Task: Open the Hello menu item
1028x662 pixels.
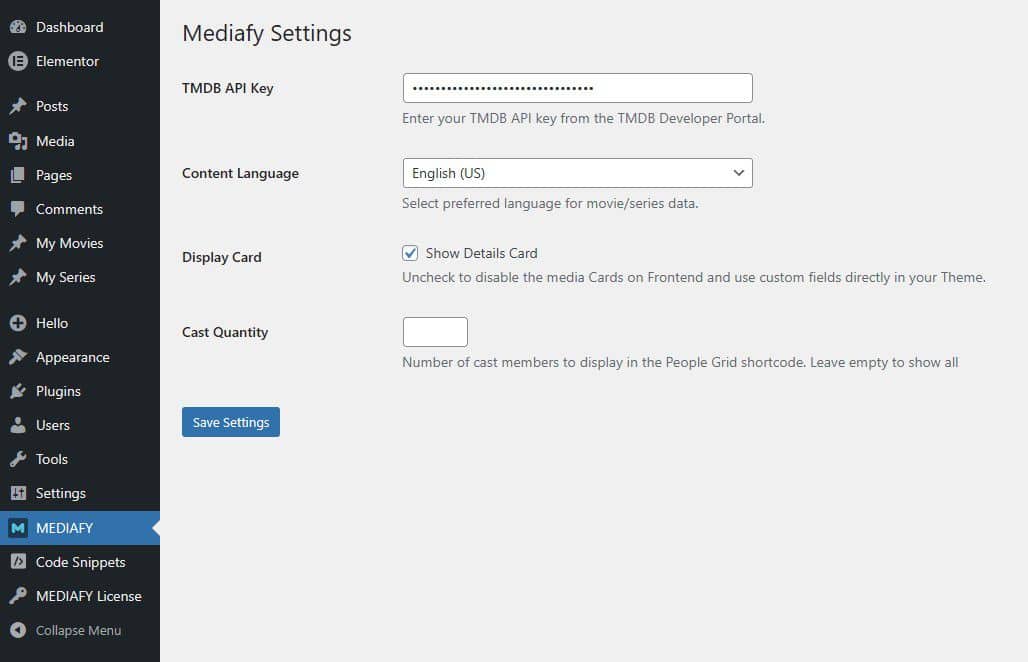Action: pyautogui.click(x=80, y=323)
